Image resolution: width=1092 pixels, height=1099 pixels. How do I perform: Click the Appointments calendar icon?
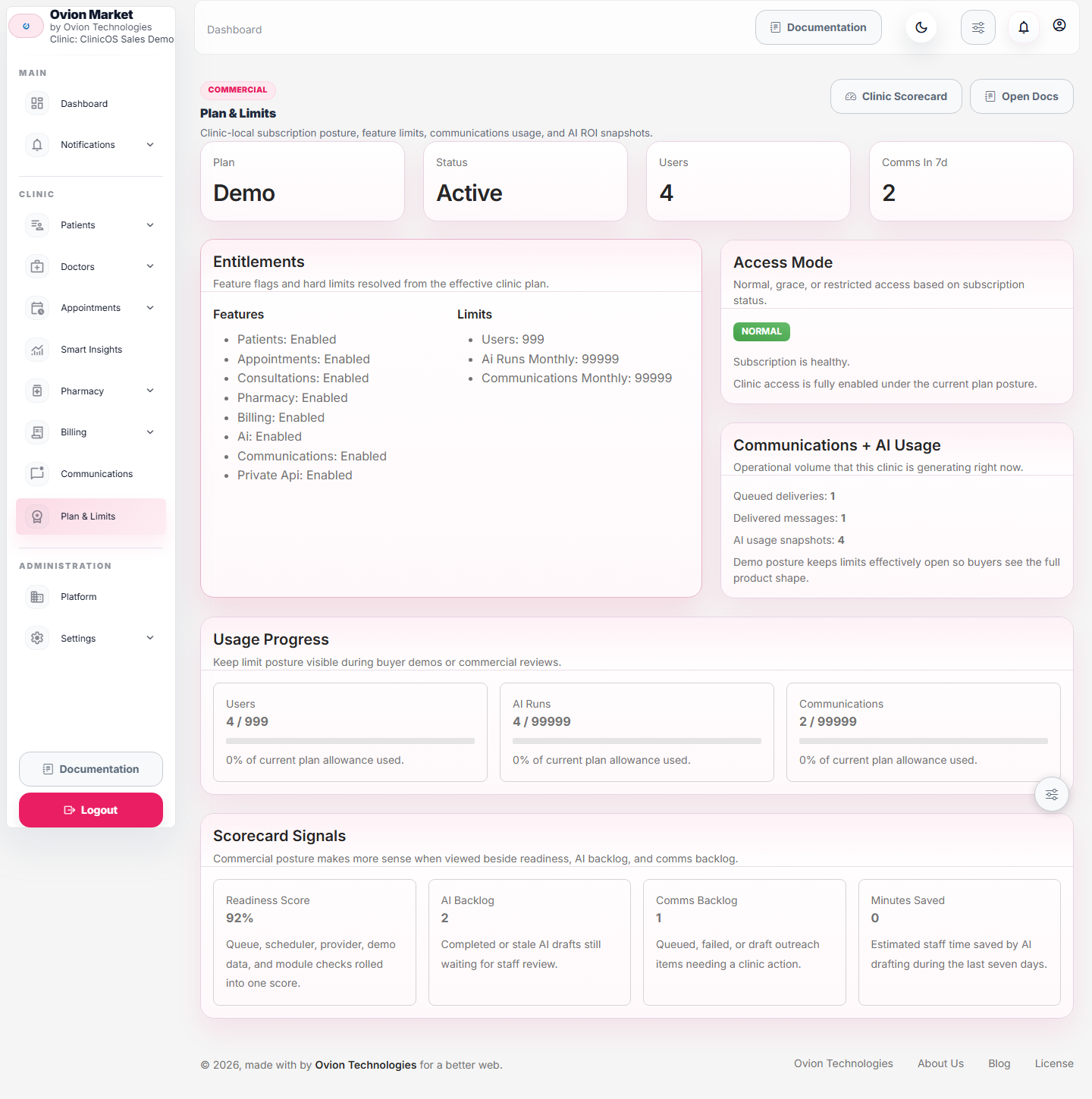[37, 308]
